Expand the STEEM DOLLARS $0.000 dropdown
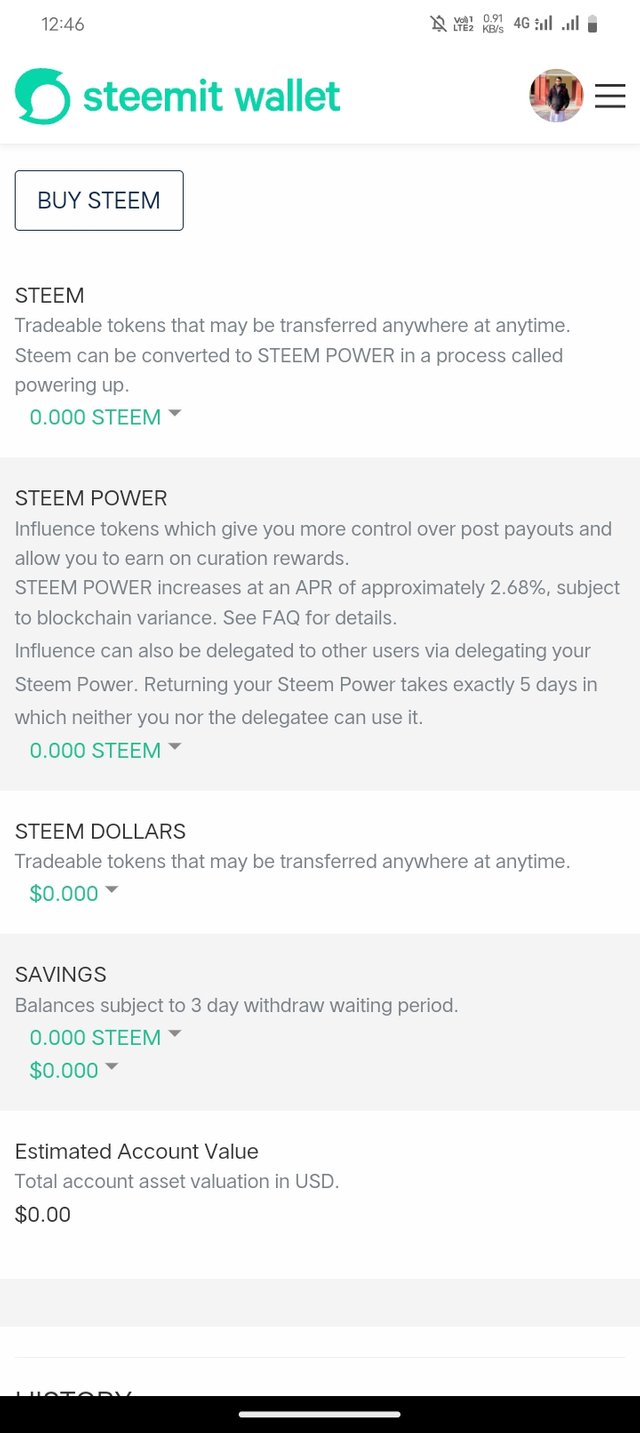This screenshot has width=640, height=1433. [x=74, y=893]
